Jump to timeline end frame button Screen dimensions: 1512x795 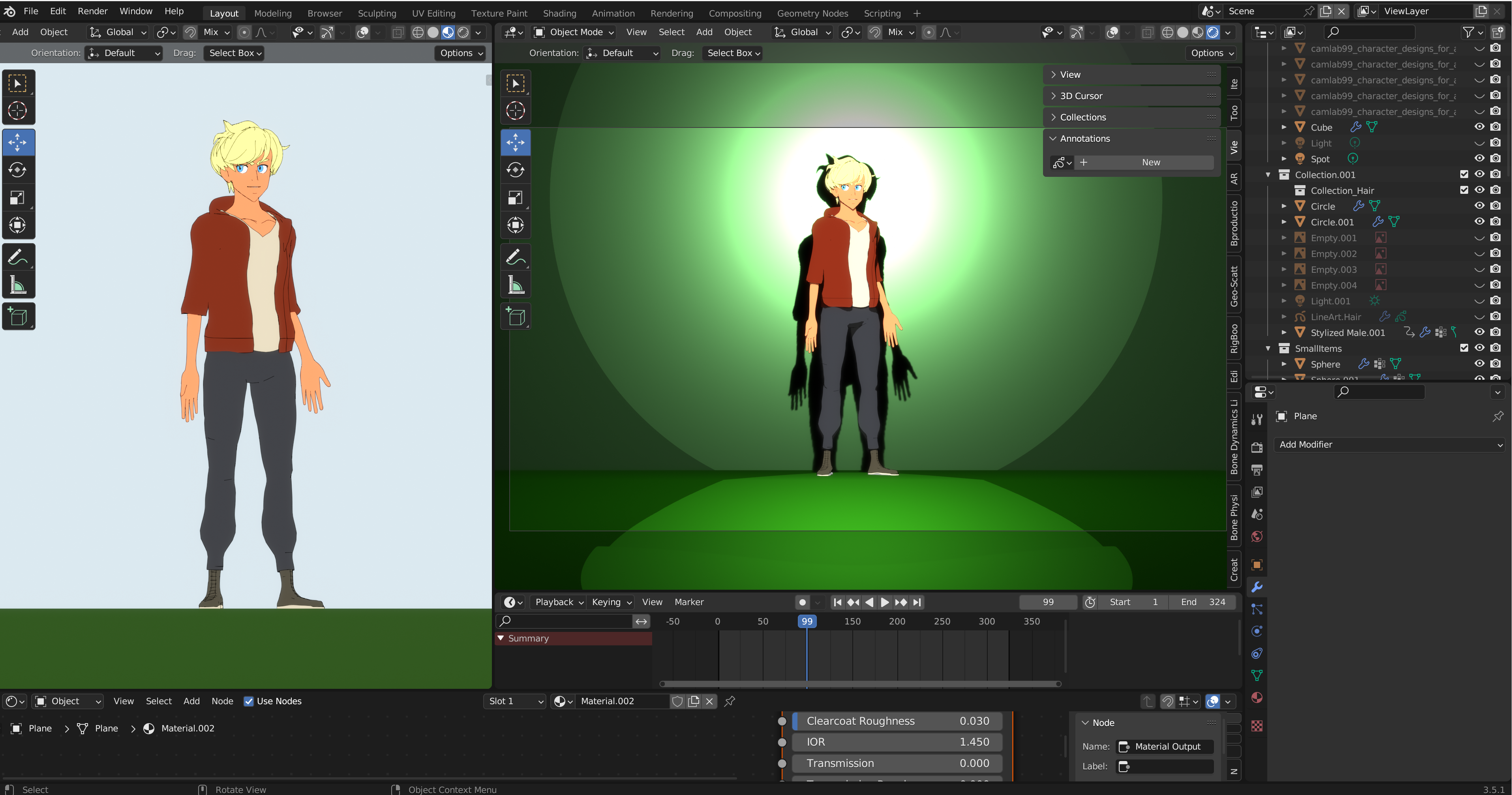point(917,602)
